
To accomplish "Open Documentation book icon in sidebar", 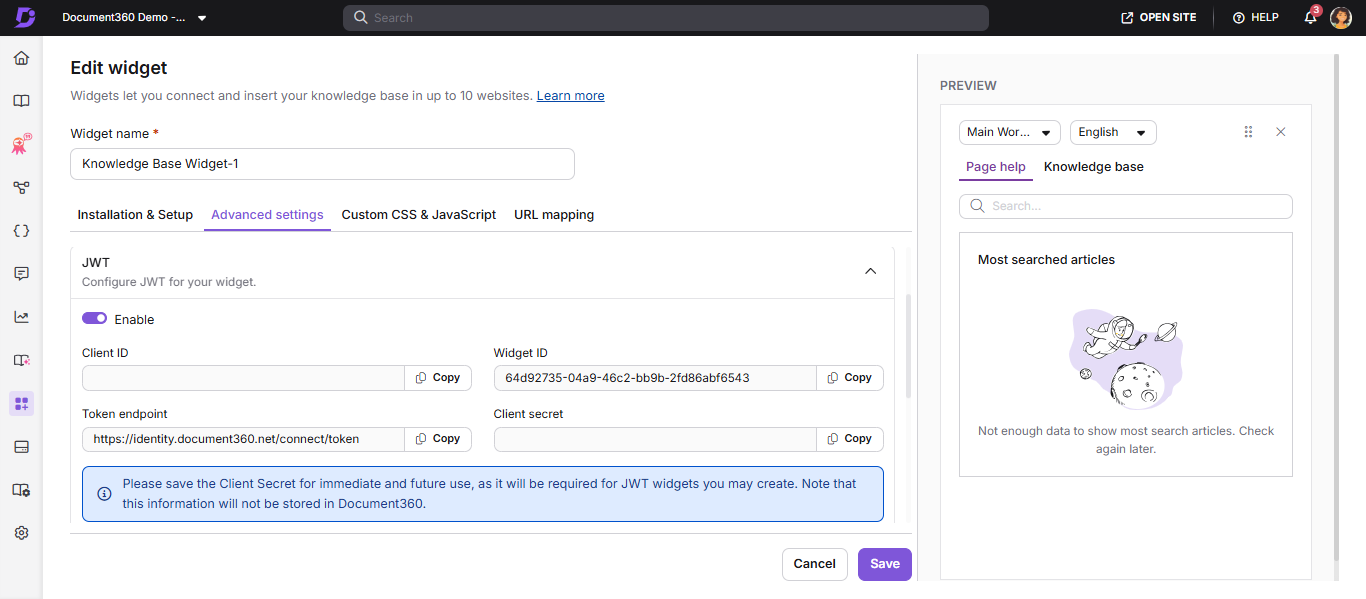I will click(x=21, y=101).
